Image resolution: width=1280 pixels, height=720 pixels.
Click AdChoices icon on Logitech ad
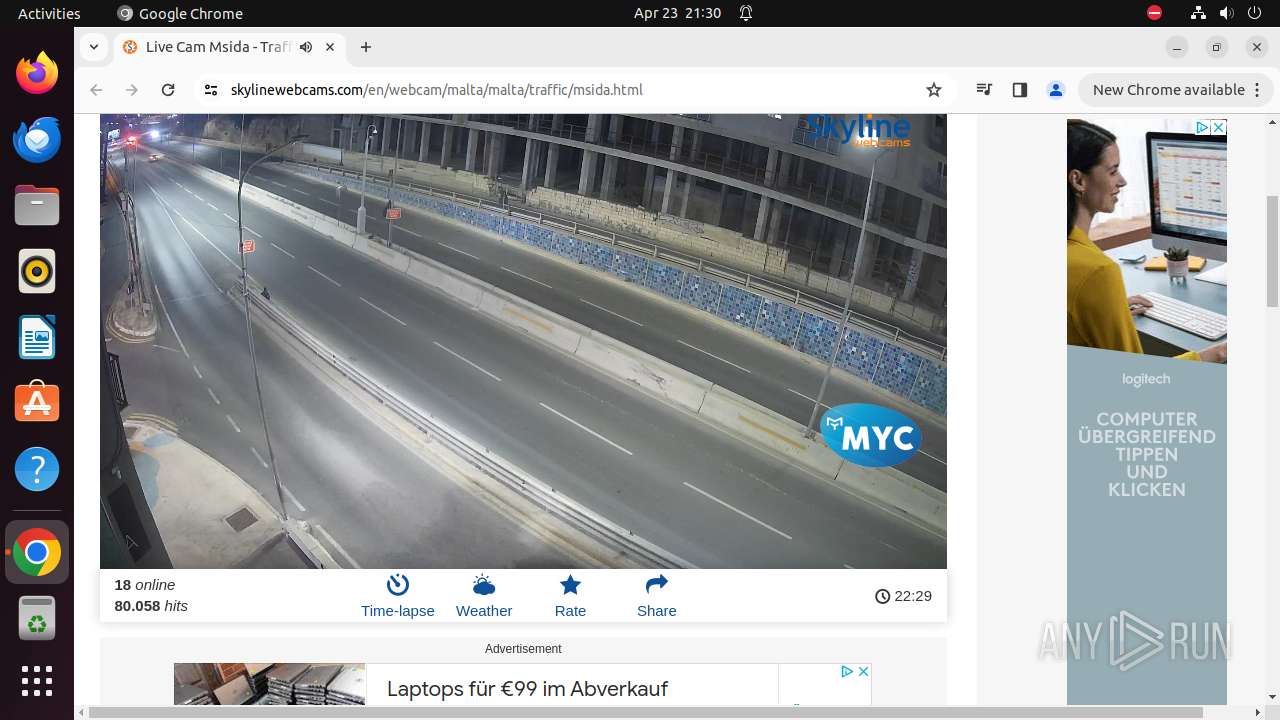coord(1203,127)
